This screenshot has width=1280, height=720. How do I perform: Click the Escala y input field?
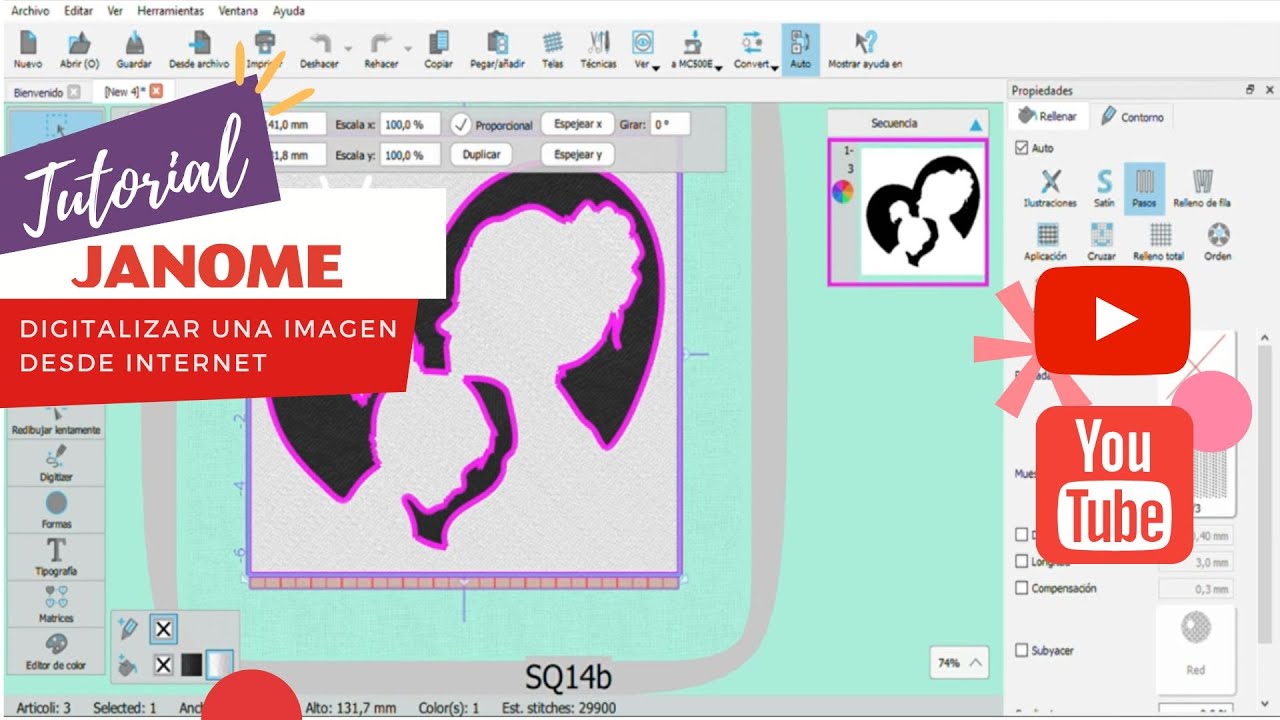pyautogui.click(x=409, y=155)
